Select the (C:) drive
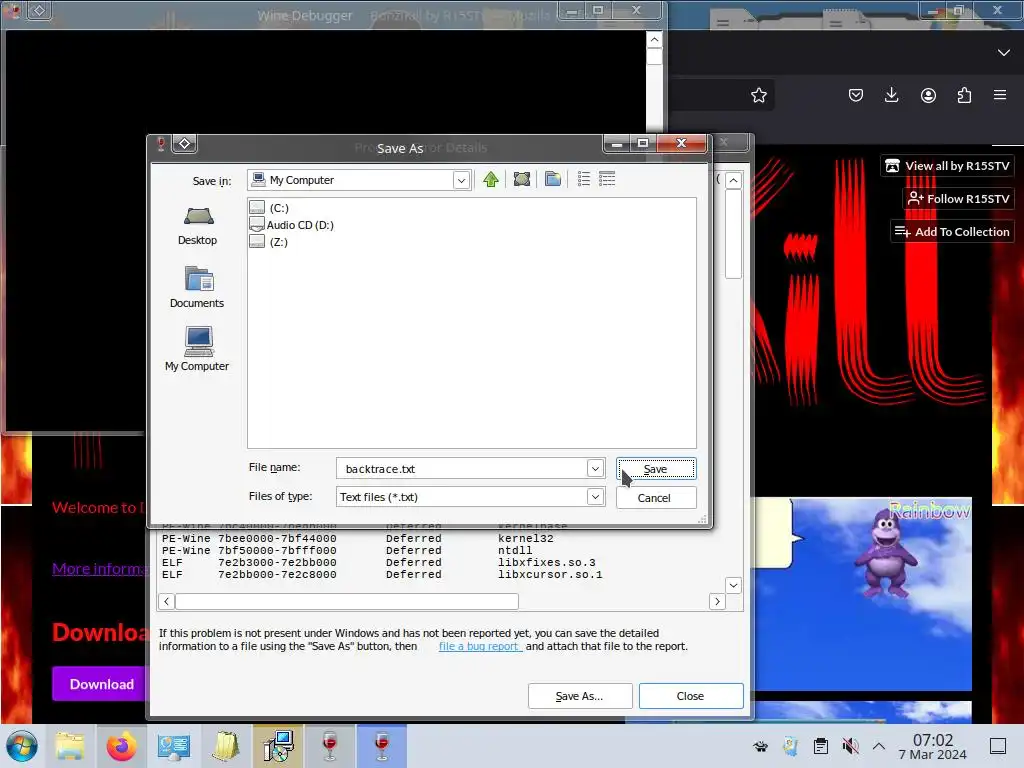This screenshot has height=768, width=1024. [x=269, y=208]
